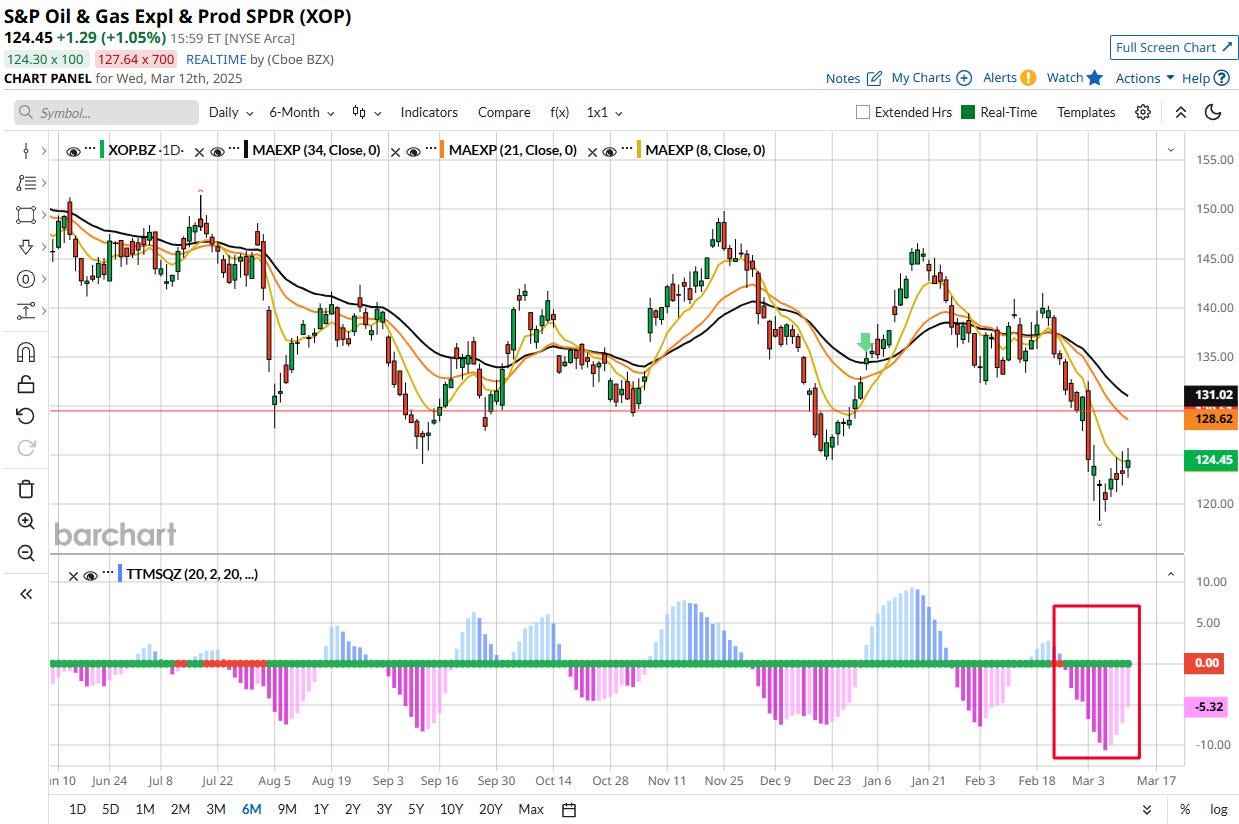Image resolution: width=1239 pixels, height=824 pixels.
Task: Collapse the main price pane chevron
Action: pyautogui.click(x=1170, y=150)
